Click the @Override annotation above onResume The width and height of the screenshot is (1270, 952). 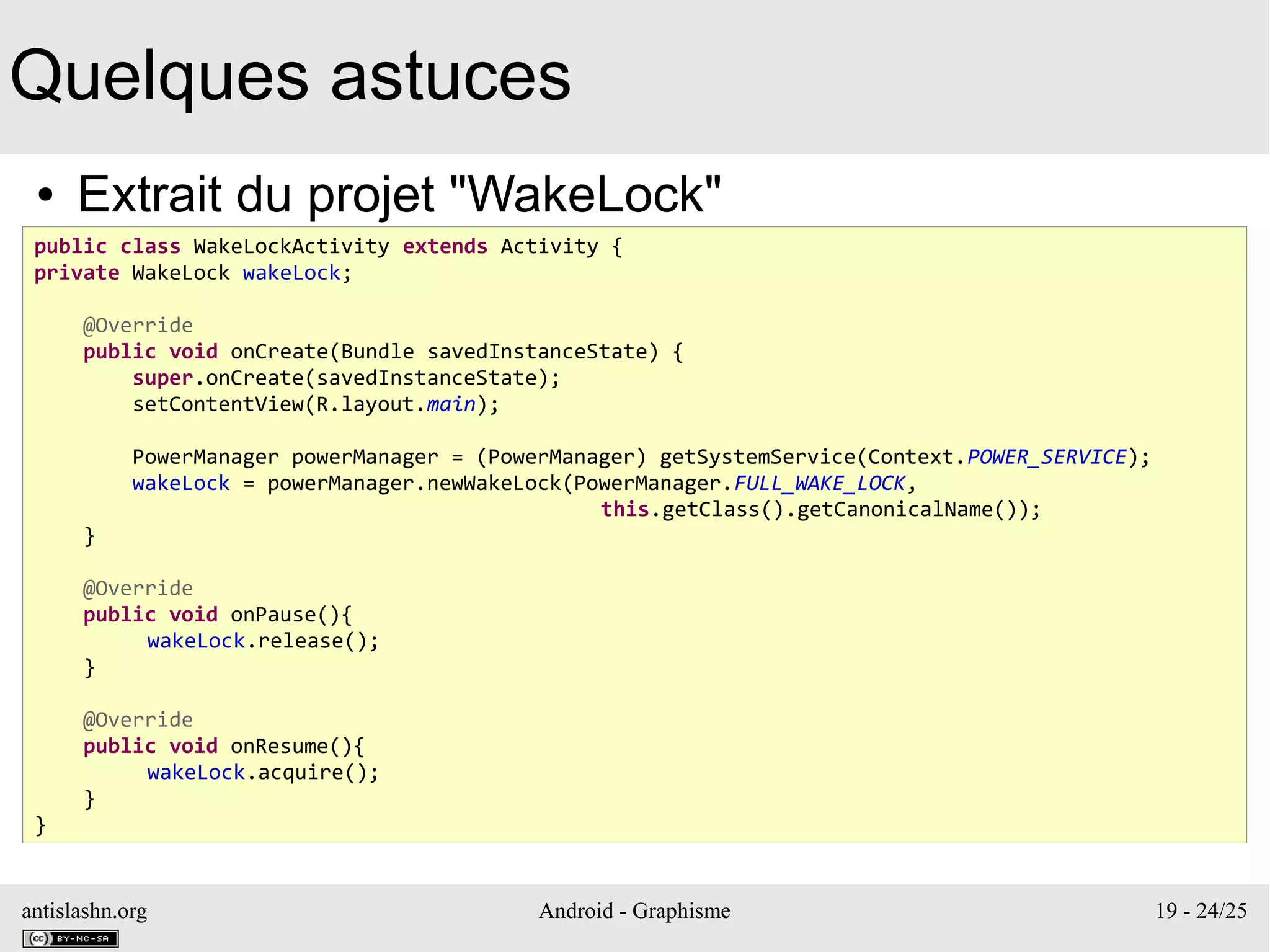point(138,719)
